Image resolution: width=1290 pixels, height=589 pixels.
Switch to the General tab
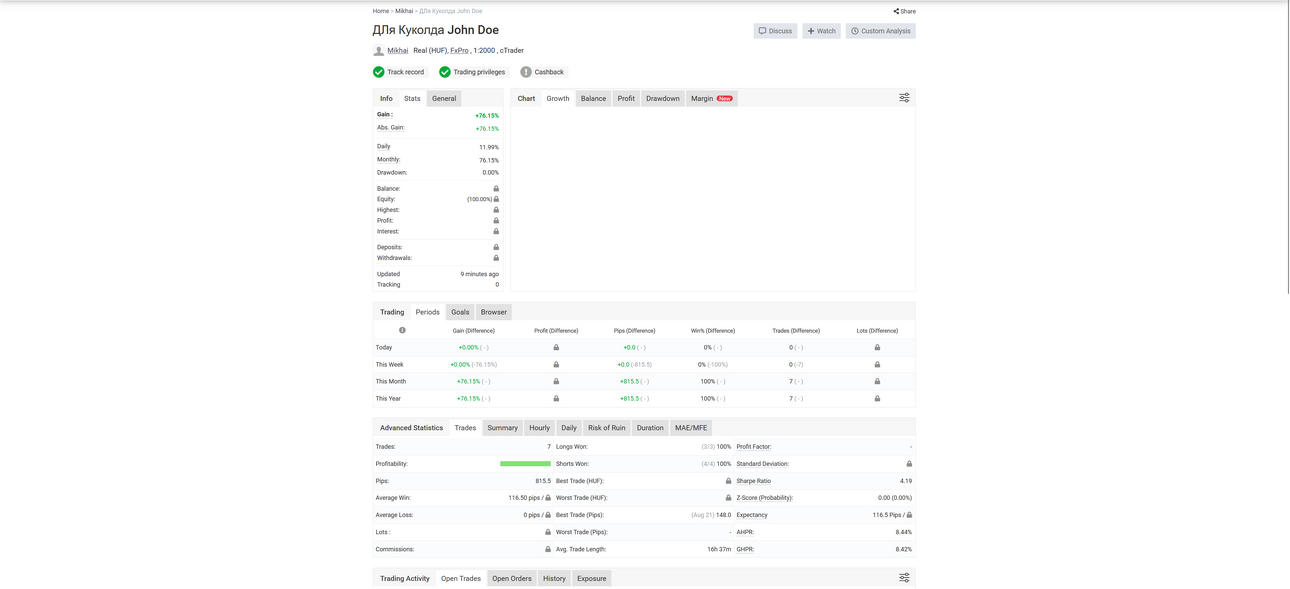(444, 99)
